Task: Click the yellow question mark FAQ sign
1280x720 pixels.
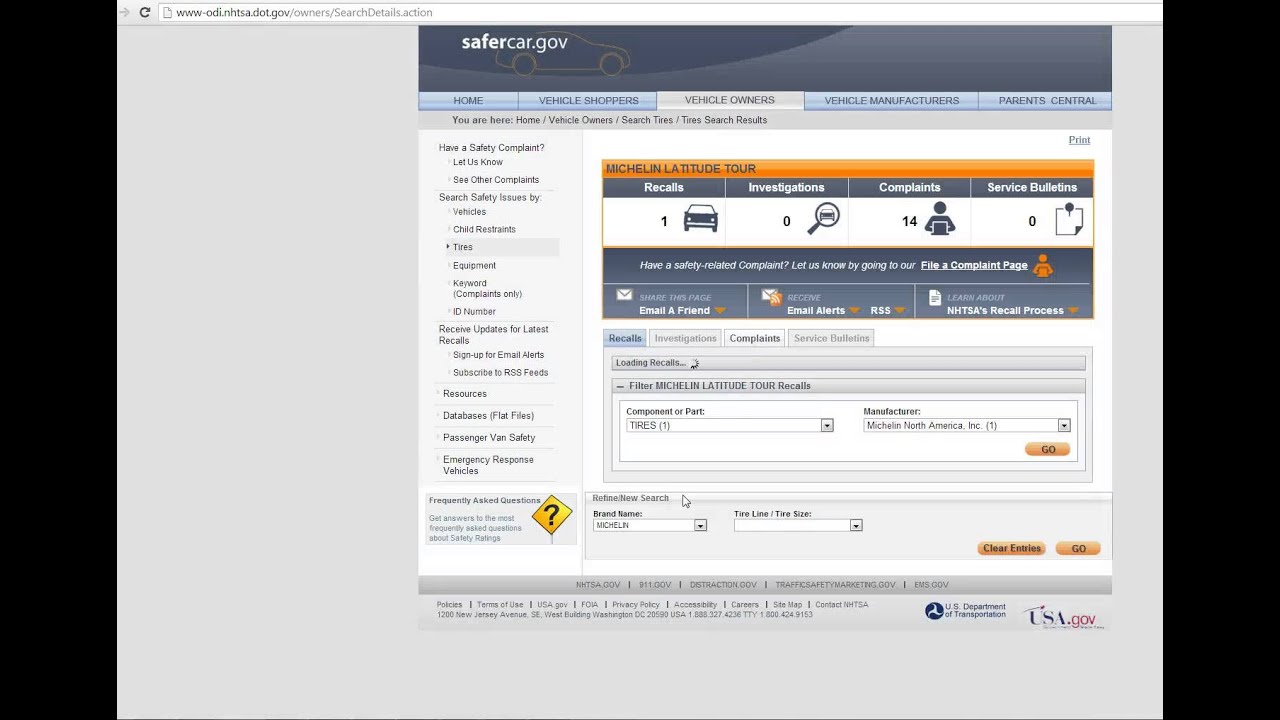Action: pyautogui.click(x=551, y=516)
